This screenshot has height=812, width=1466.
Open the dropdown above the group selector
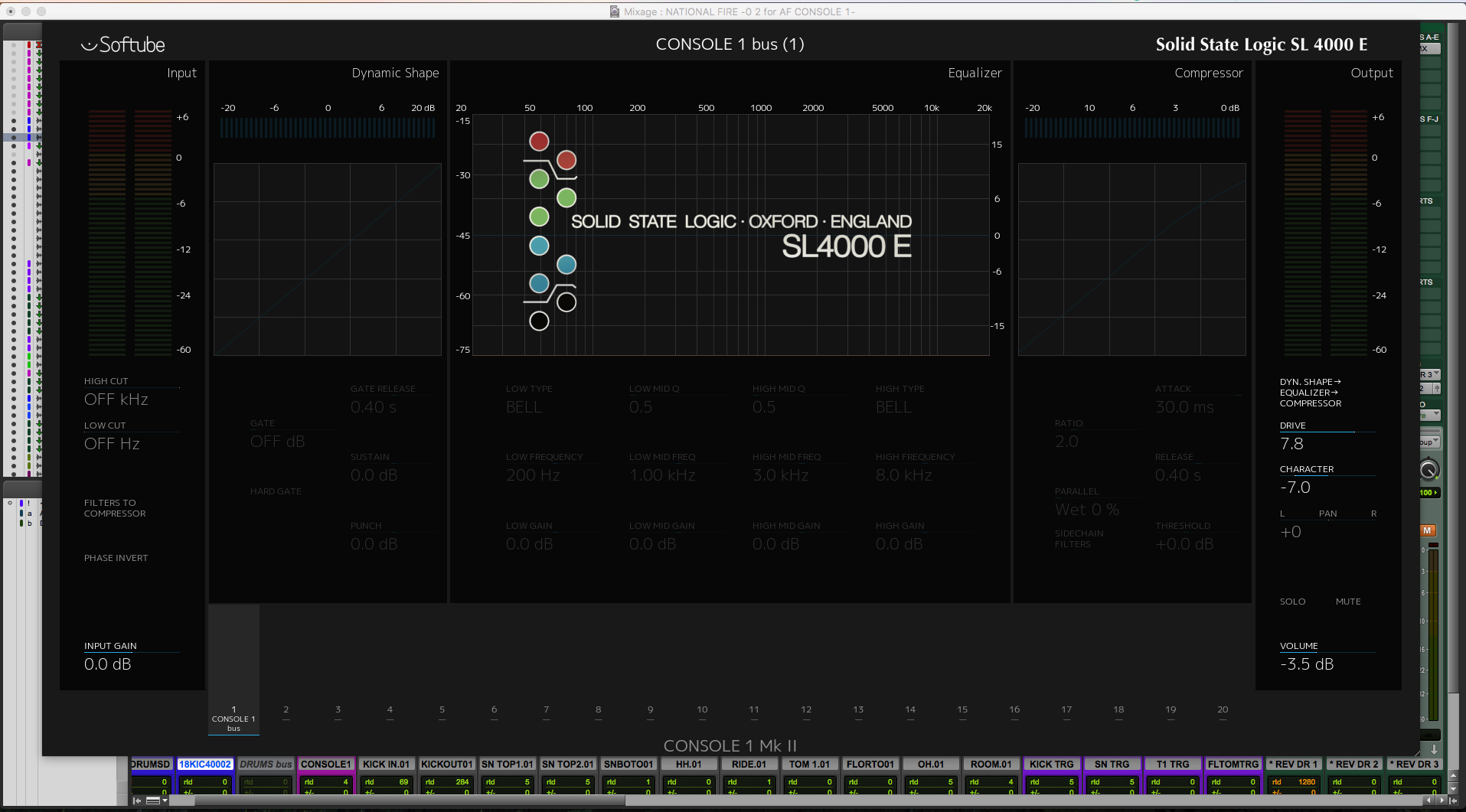click(1430, 415)
